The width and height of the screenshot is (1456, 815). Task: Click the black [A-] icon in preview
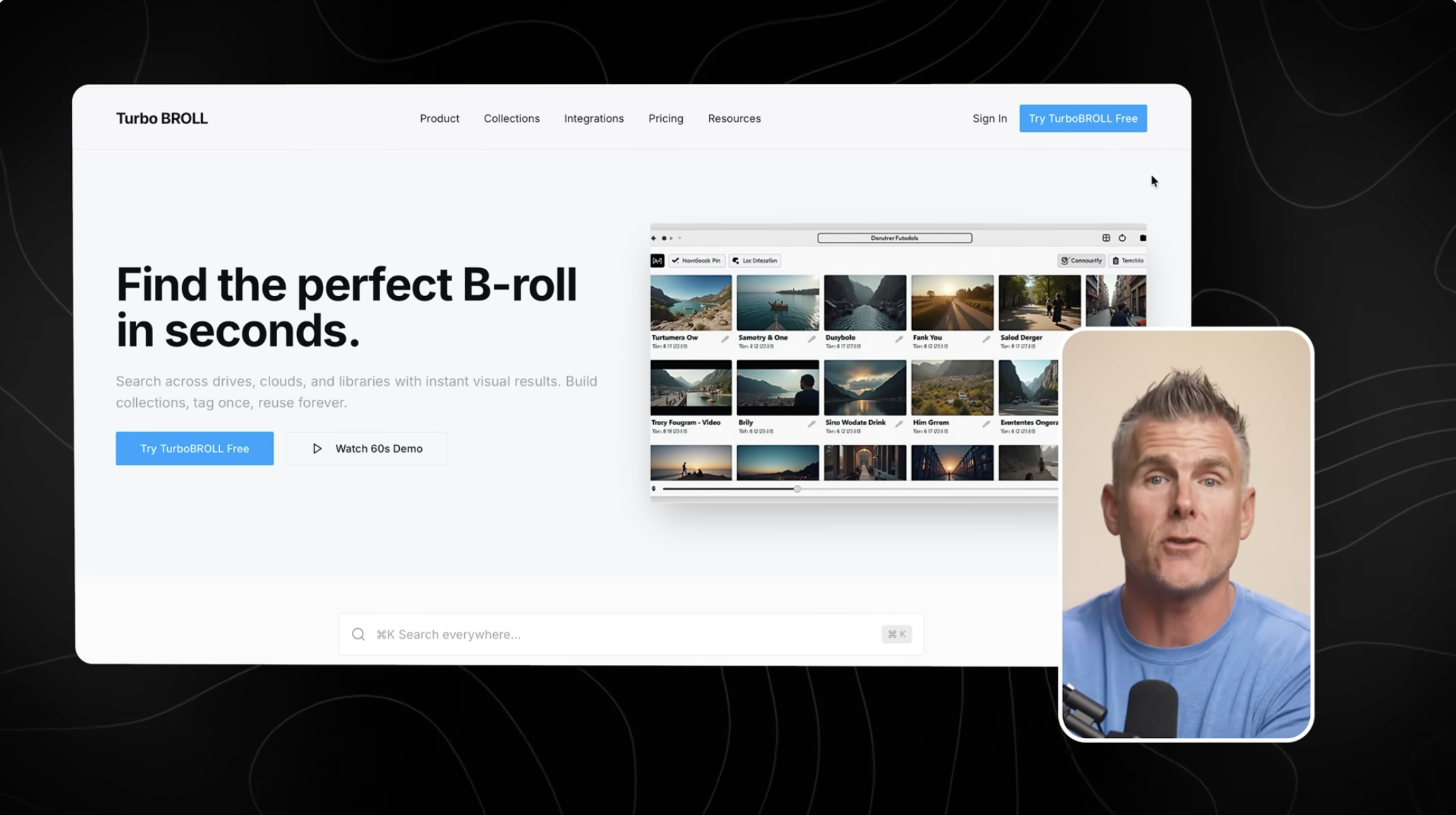click(x=657, y=261)
